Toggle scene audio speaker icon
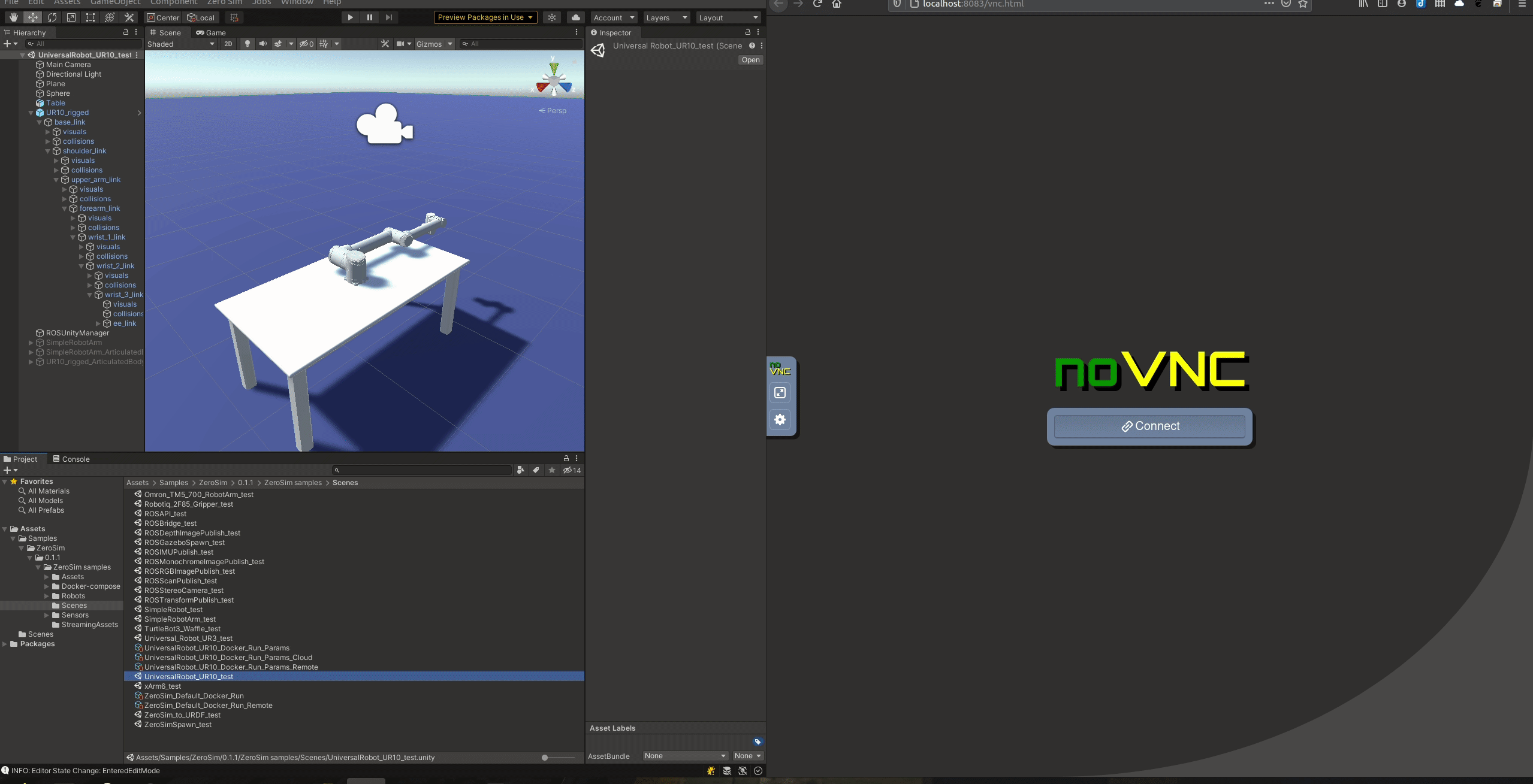 [x=262, y=44]
